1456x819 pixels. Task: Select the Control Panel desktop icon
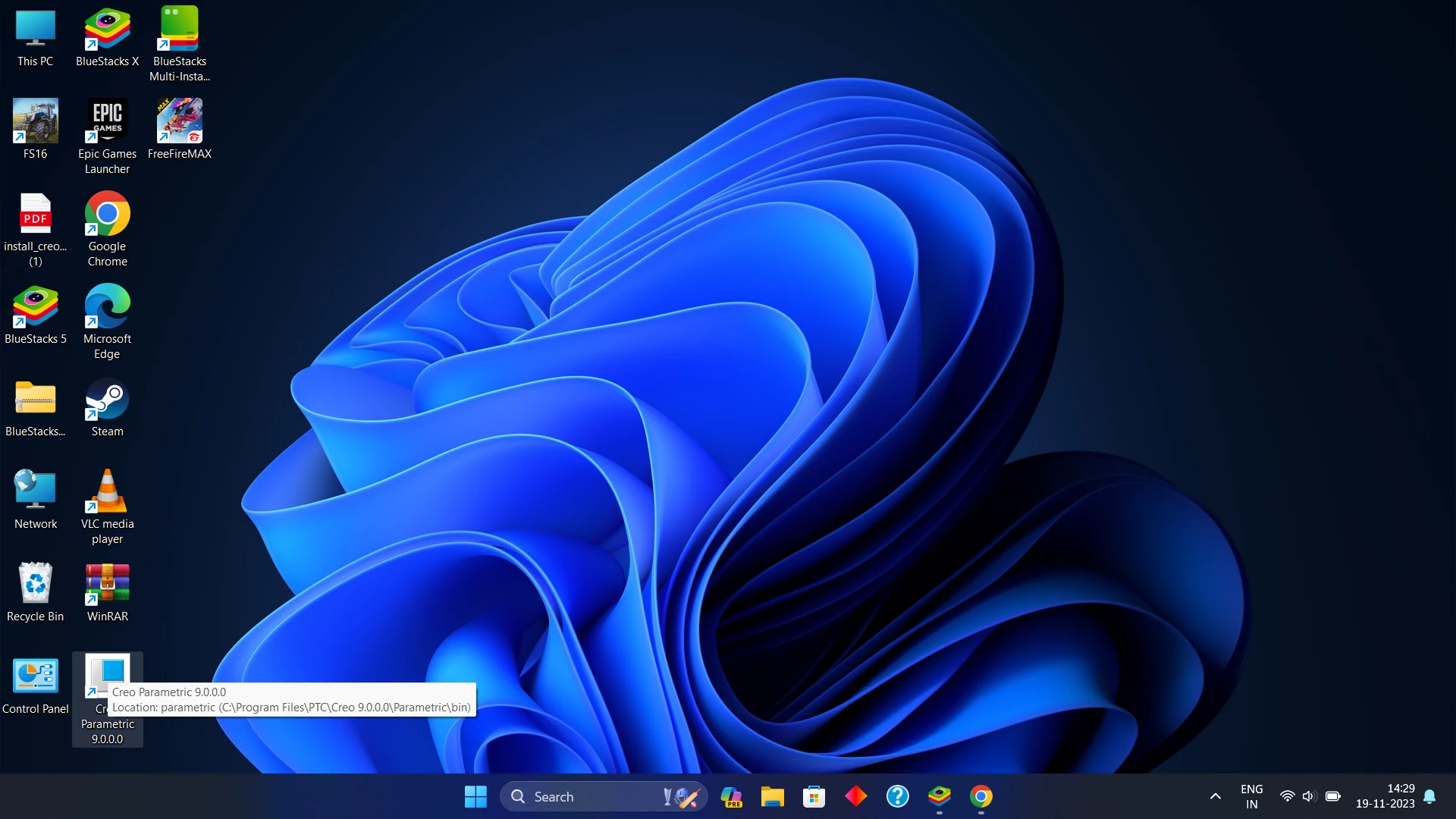[x=35, y=677]
